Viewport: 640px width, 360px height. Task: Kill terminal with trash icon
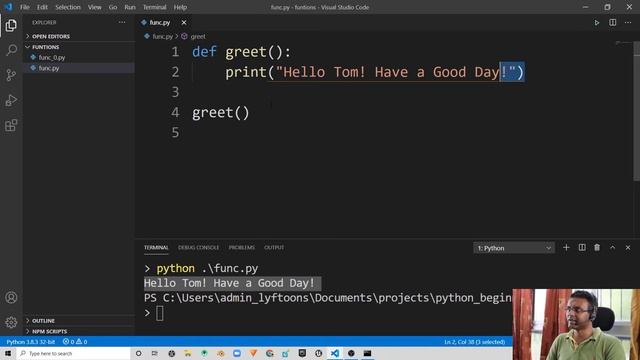tap(597, 247)
